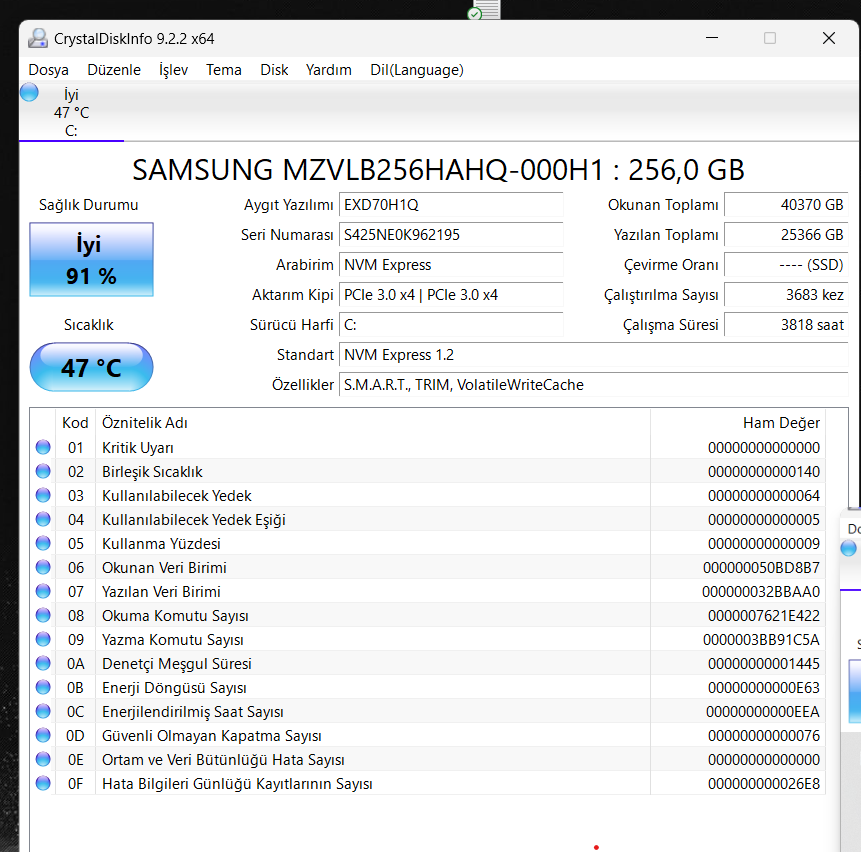The height and width of the screenshot is (852, 861).
Task: Click the Aktarım Kipi field PCIe 3.0 x4
Action: tap(451, 295)
